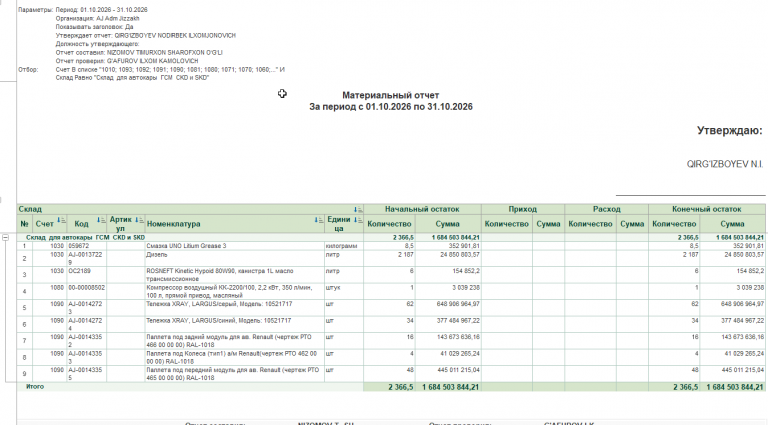Viewport: 768px width, 425px height.
Task: Select the Итого label in totals row
Action: point(35,387)
